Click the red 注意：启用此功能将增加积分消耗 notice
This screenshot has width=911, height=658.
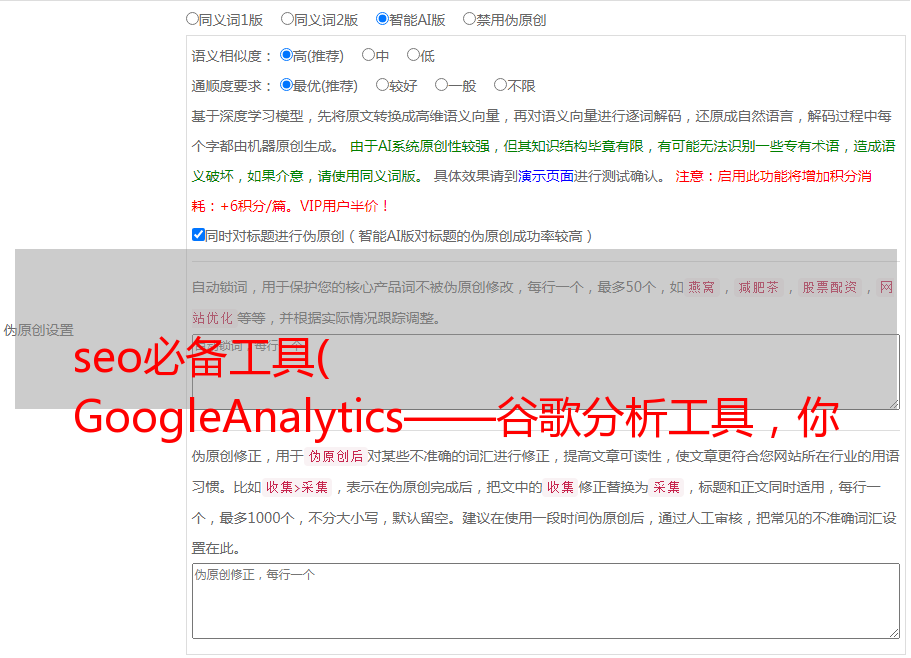tap(532, 191)
